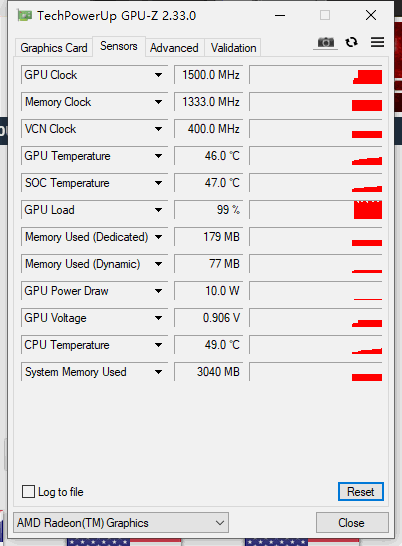Click the camera screenshot icon
Screen dimensions: 402x546
tap(325, 42)
